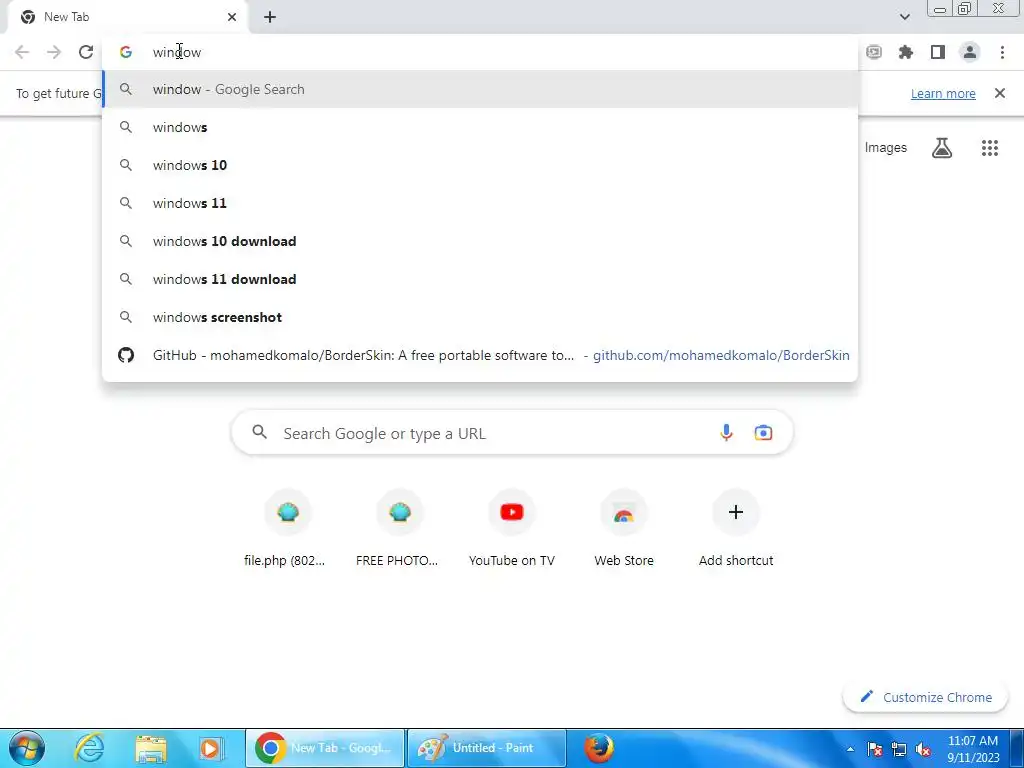This screenshot has width=1024, height=768.
Task: Choose the 'windows' suggestion
Action: [x=480, y=127]
